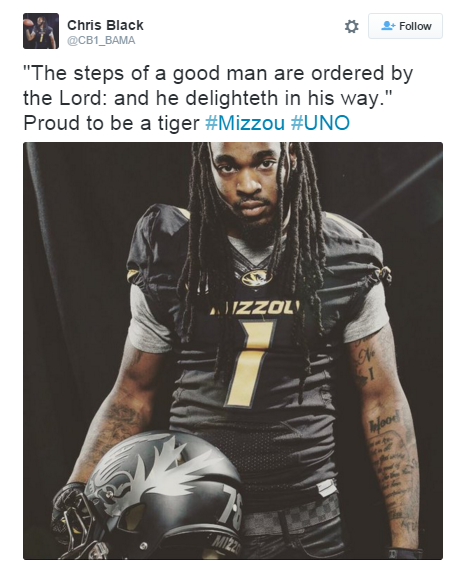Open the #UNO hashtag

click(320, 123)
